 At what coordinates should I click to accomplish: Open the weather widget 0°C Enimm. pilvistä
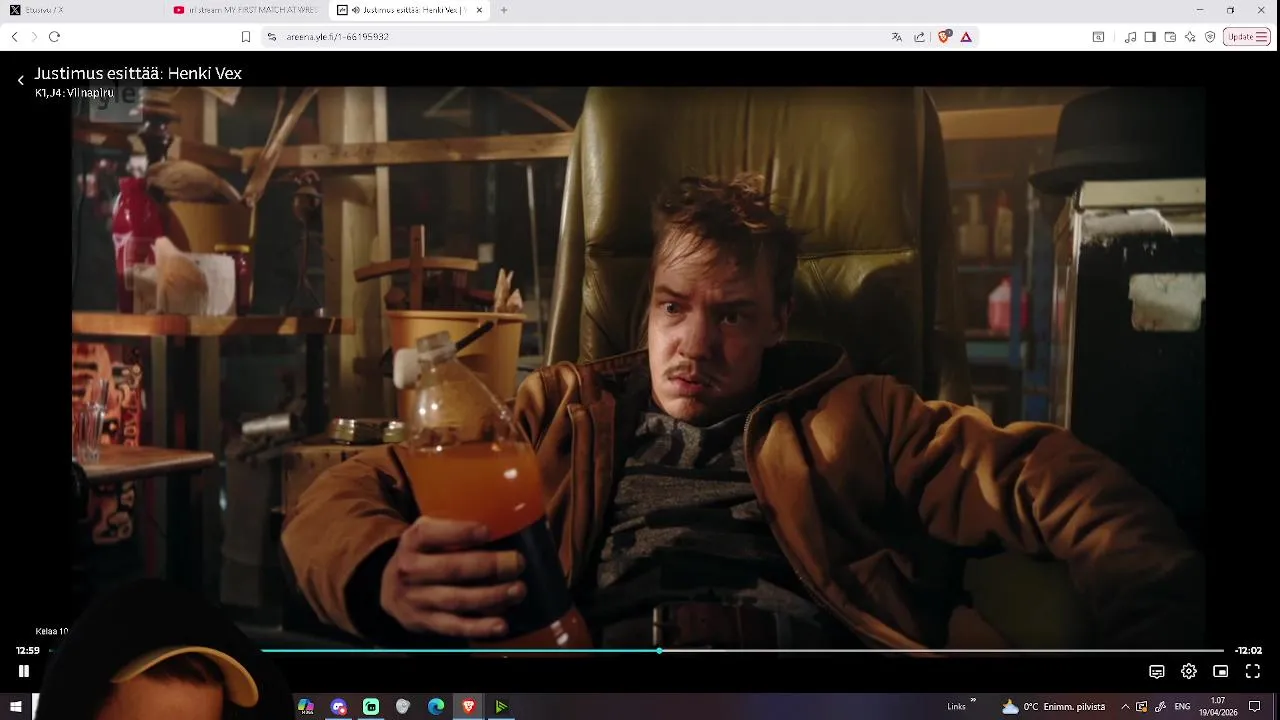1054,707
